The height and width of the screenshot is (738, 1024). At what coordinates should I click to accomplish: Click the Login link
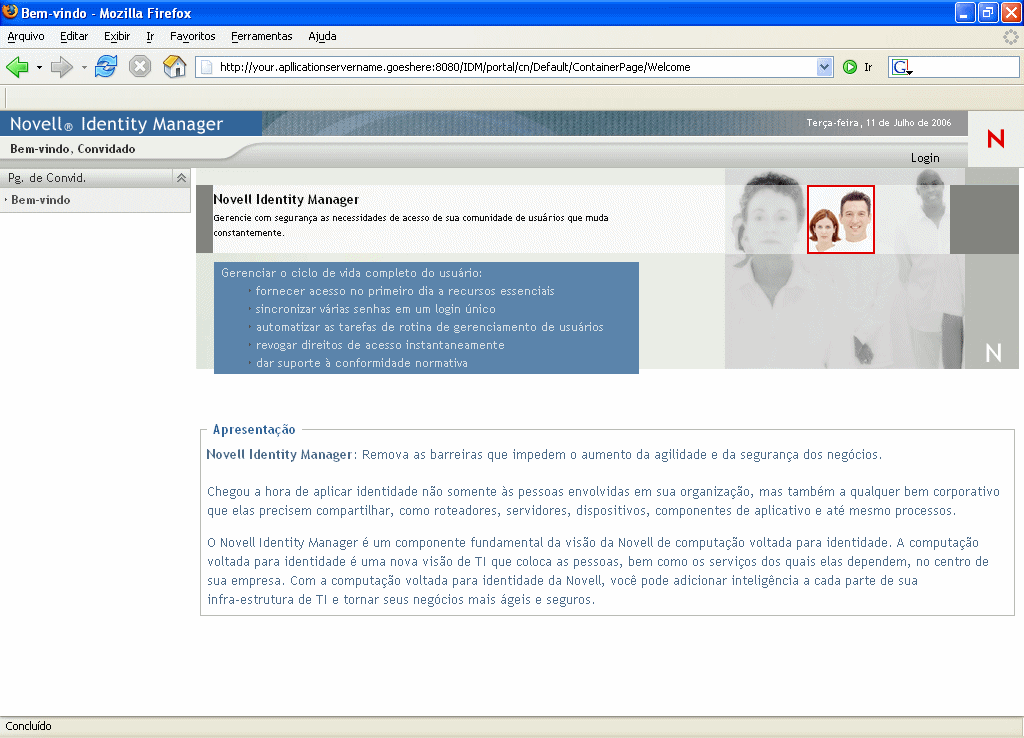click(925, 158)
